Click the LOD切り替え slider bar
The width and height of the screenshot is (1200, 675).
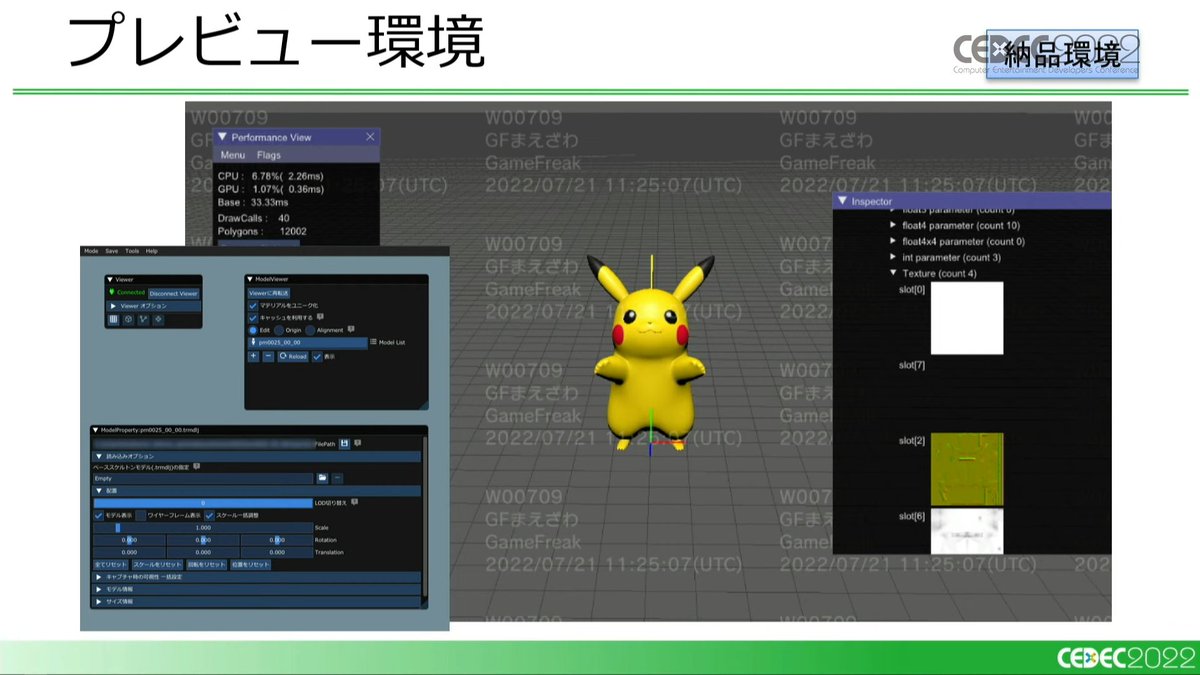coord(203,503)
